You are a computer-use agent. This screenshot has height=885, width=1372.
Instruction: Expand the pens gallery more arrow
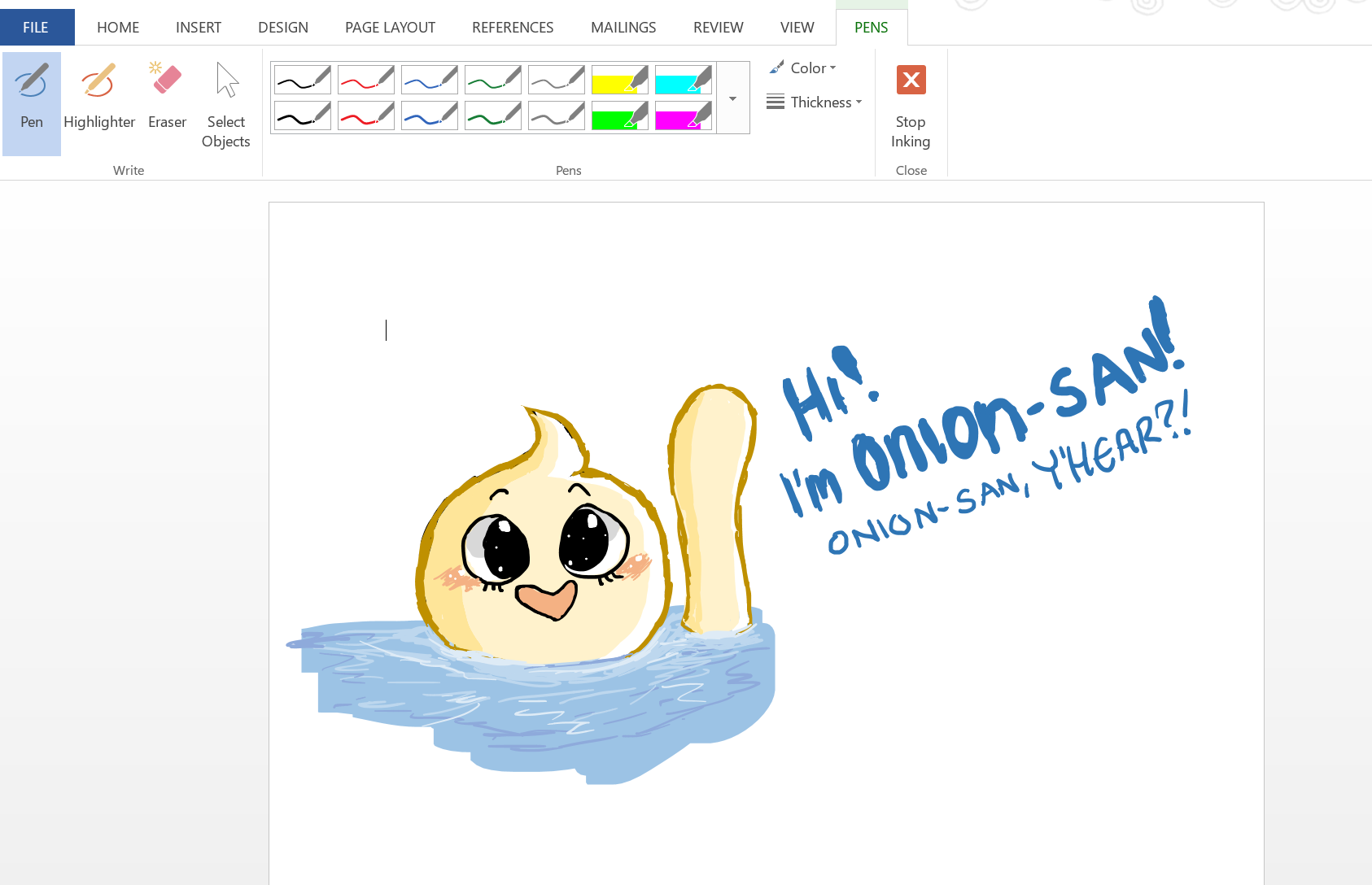[x=733, y=98]
